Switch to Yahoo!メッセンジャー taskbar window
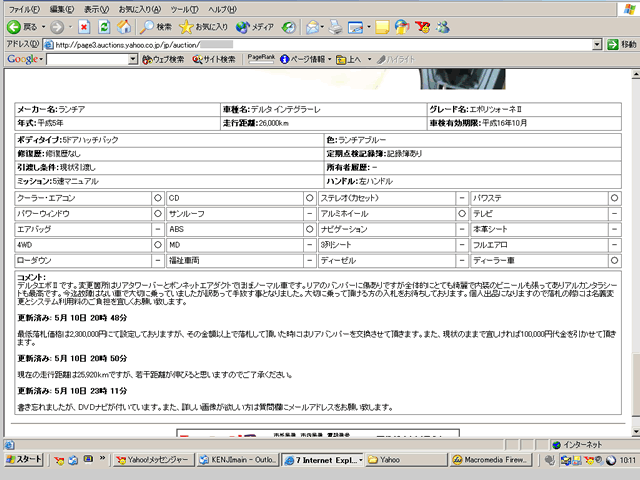This screenshot has height=480, width=640. click(x=153, y=460)
